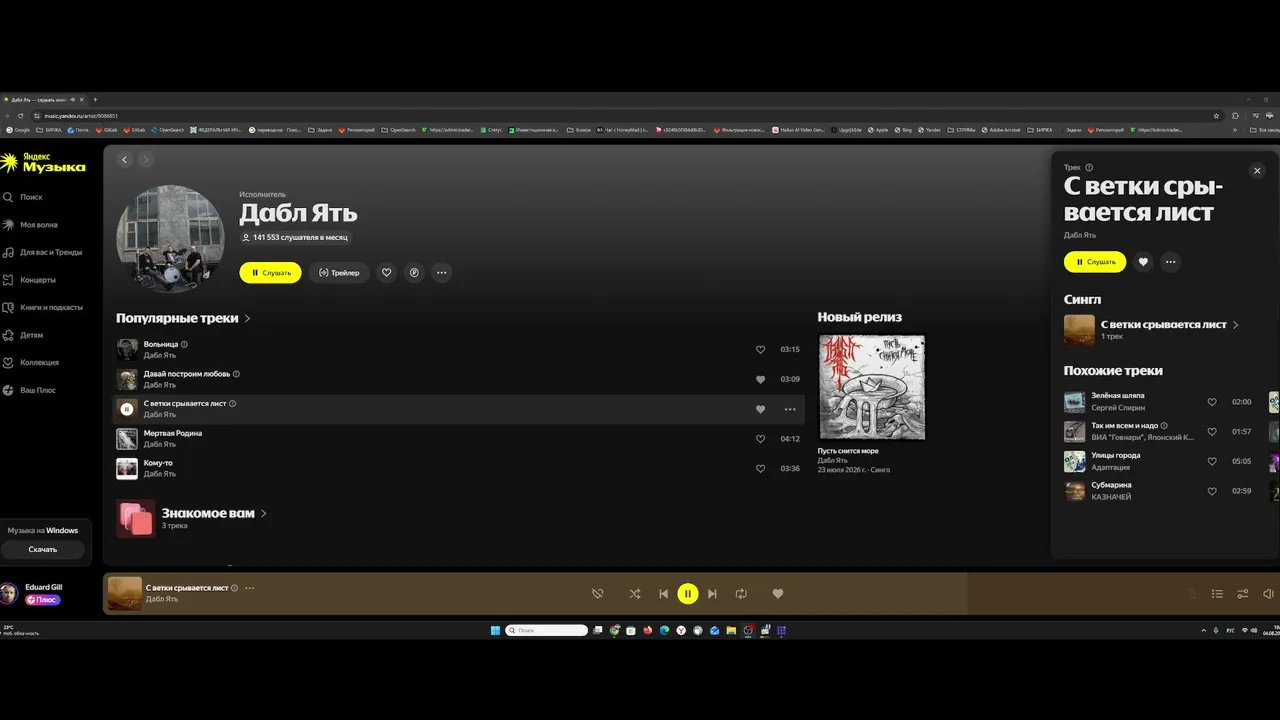Open more options in the track panel
Viewport: 1280px width, 720px height.
point(1170,262)
